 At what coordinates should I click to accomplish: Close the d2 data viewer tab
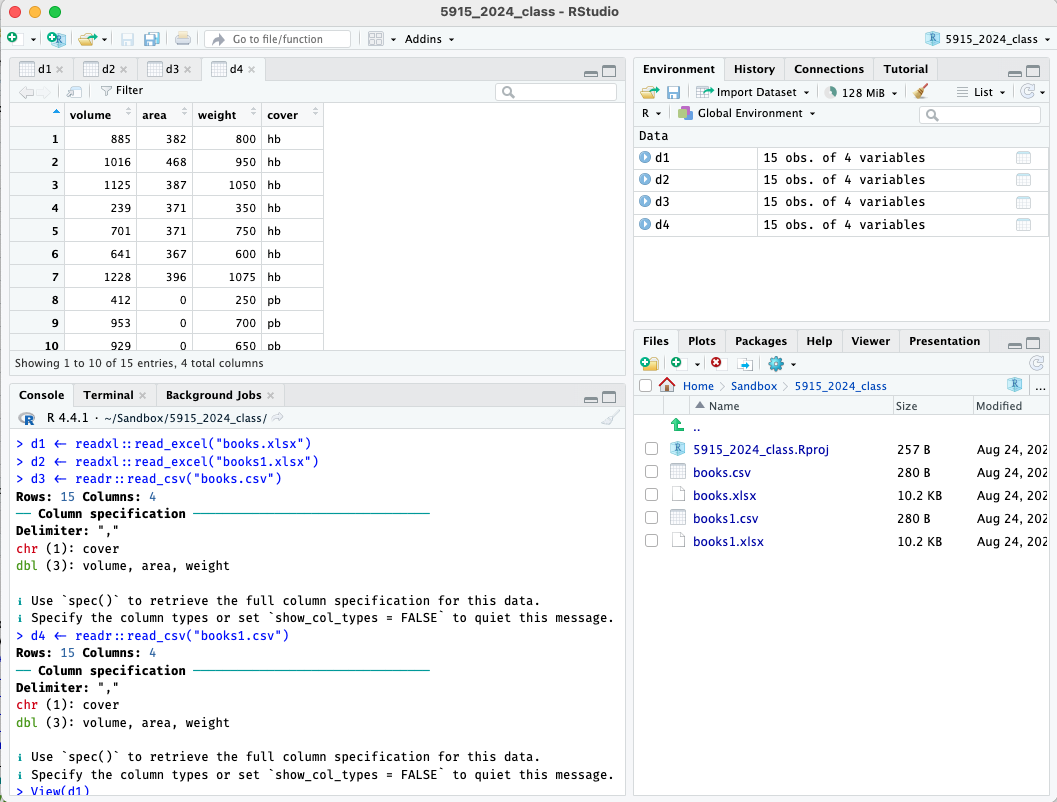click(123, 69)
